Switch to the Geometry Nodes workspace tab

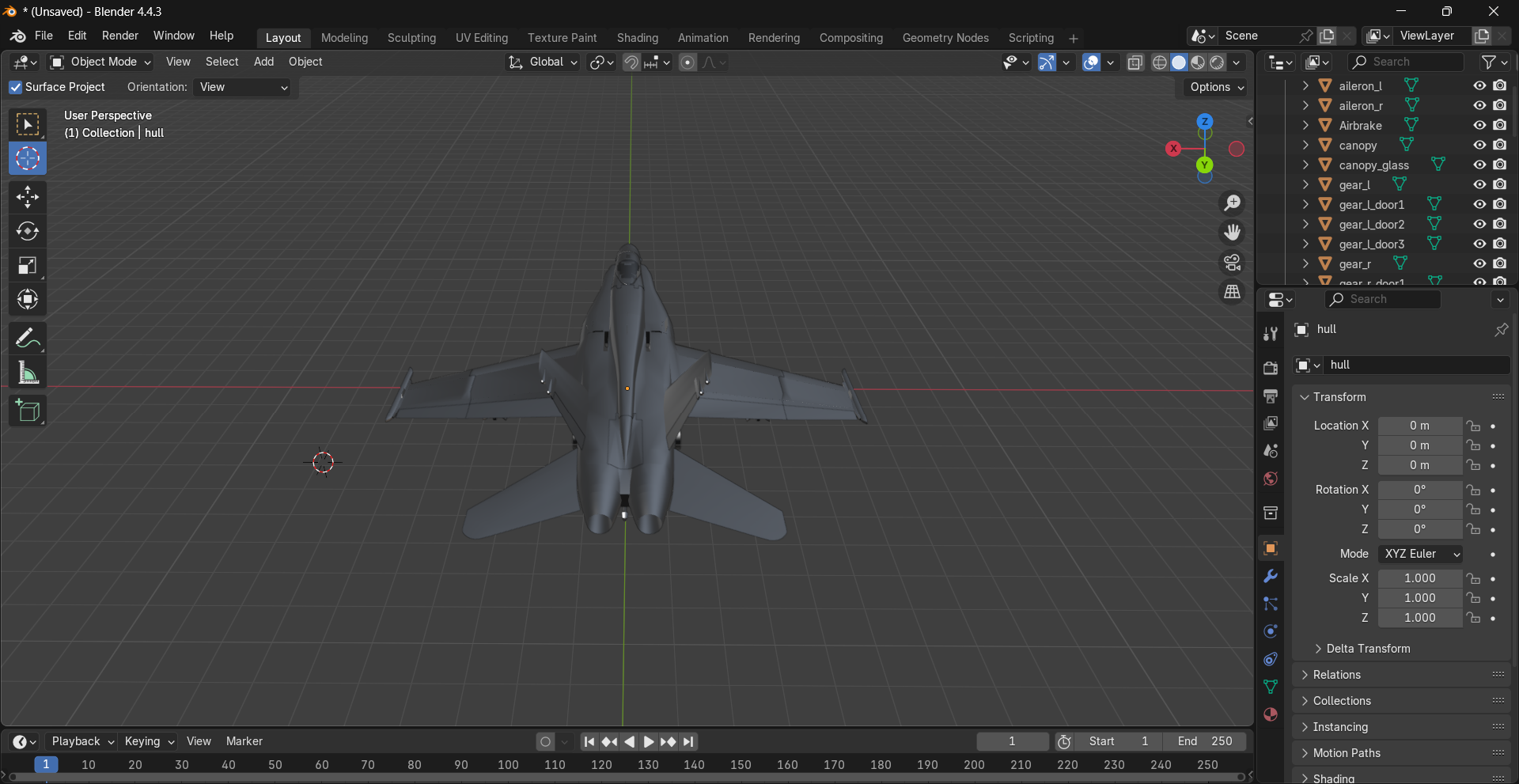click(x=945, y=38)
